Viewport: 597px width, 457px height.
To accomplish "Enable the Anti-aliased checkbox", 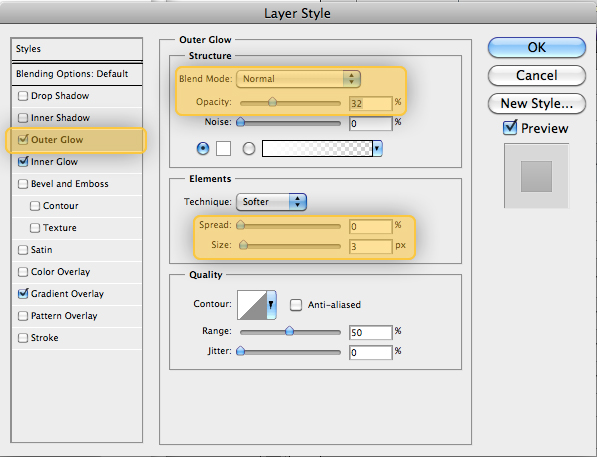I will tap(296, 305).
